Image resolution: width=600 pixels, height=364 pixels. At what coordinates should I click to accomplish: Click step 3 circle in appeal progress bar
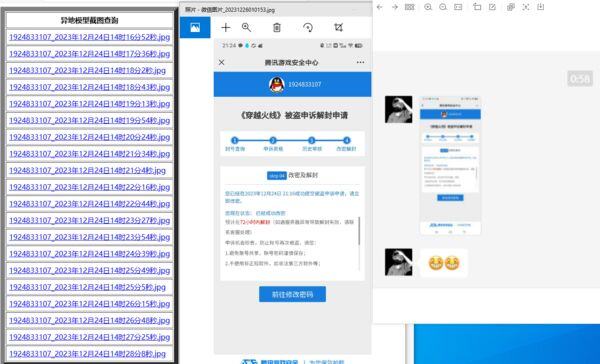312,140
